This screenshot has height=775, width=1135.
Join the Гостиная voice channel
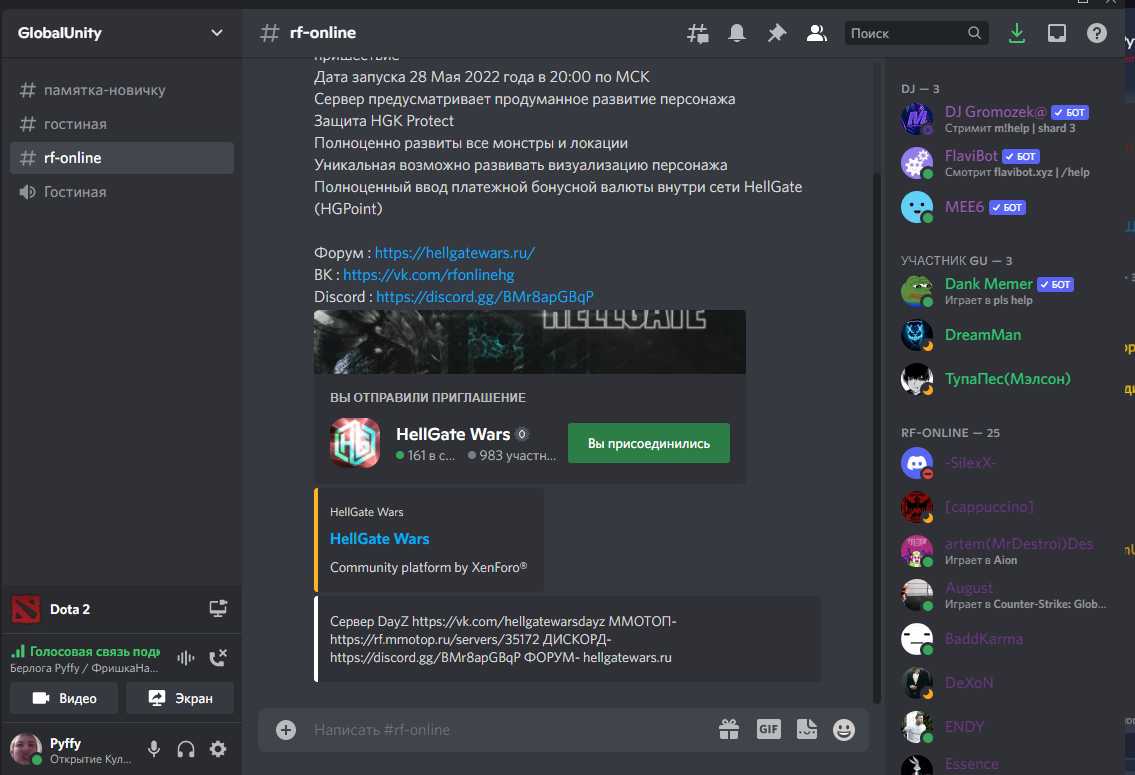click(x=122, y=192)
